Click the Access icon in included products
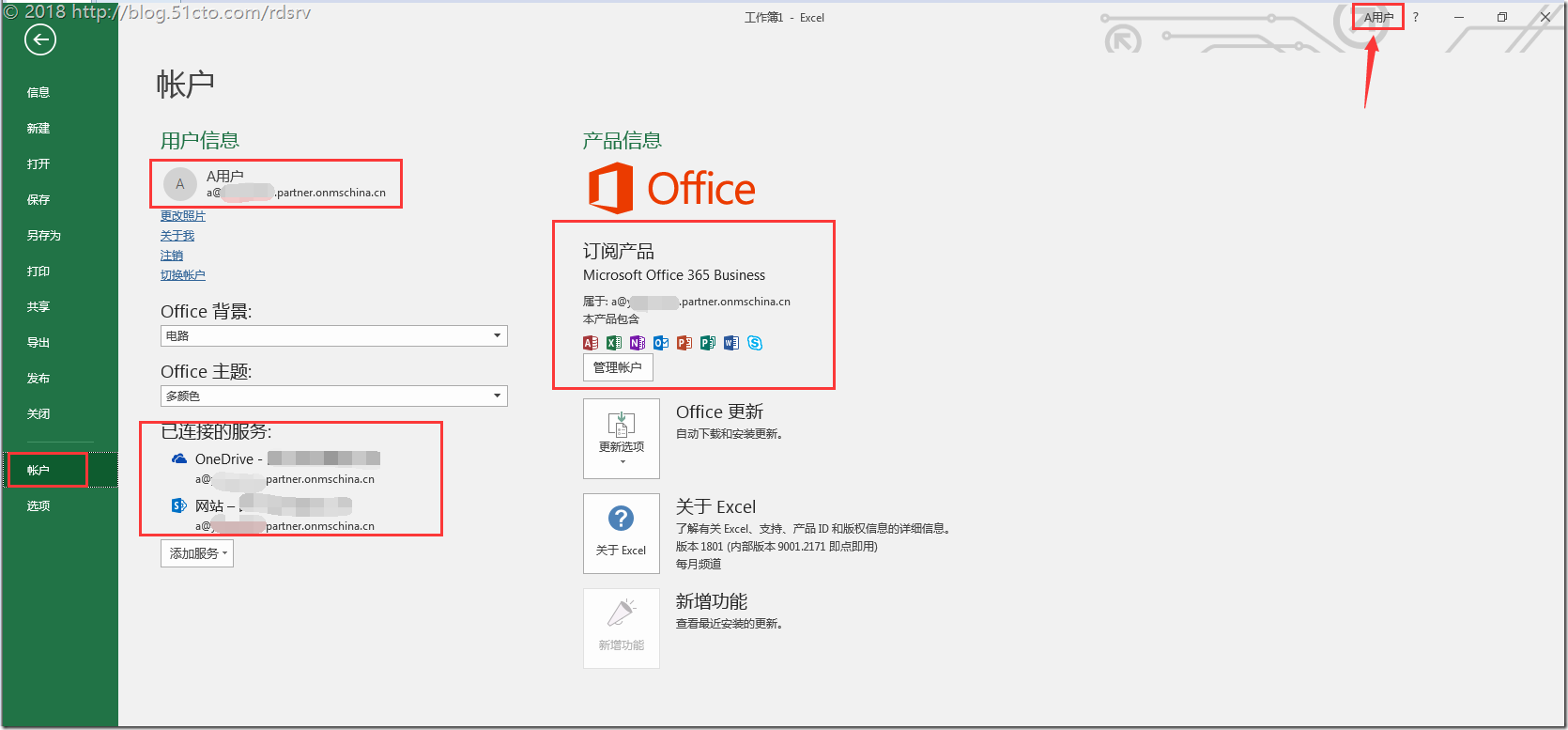The image size is (1568, 730). [591, 343]
